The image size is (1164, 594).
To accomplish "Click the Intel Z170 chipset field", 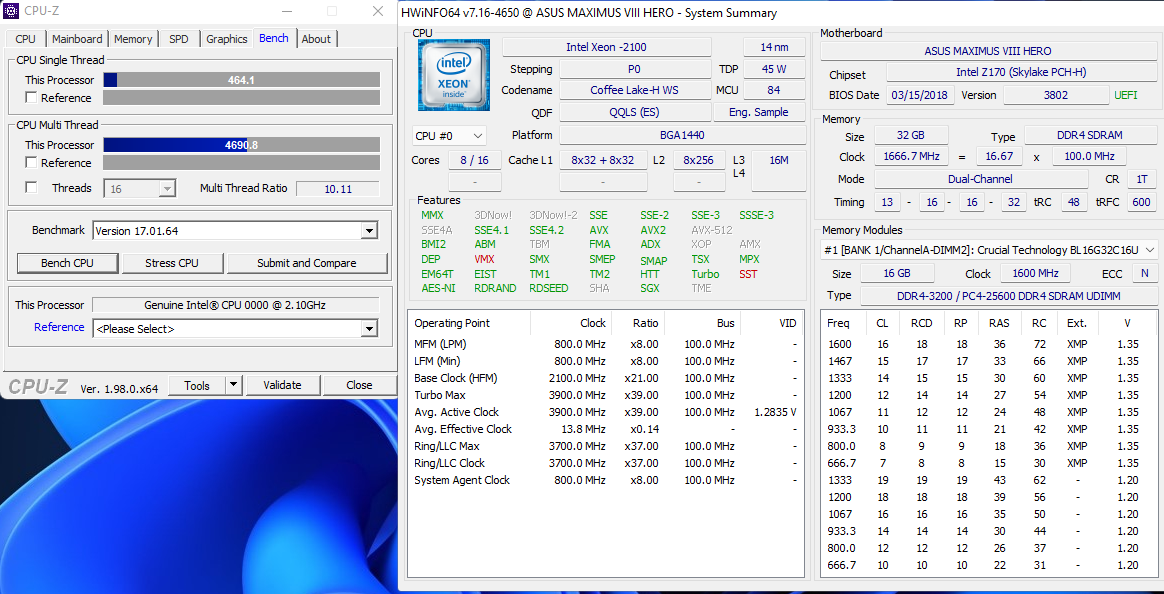I will (x=1020, y=74).
